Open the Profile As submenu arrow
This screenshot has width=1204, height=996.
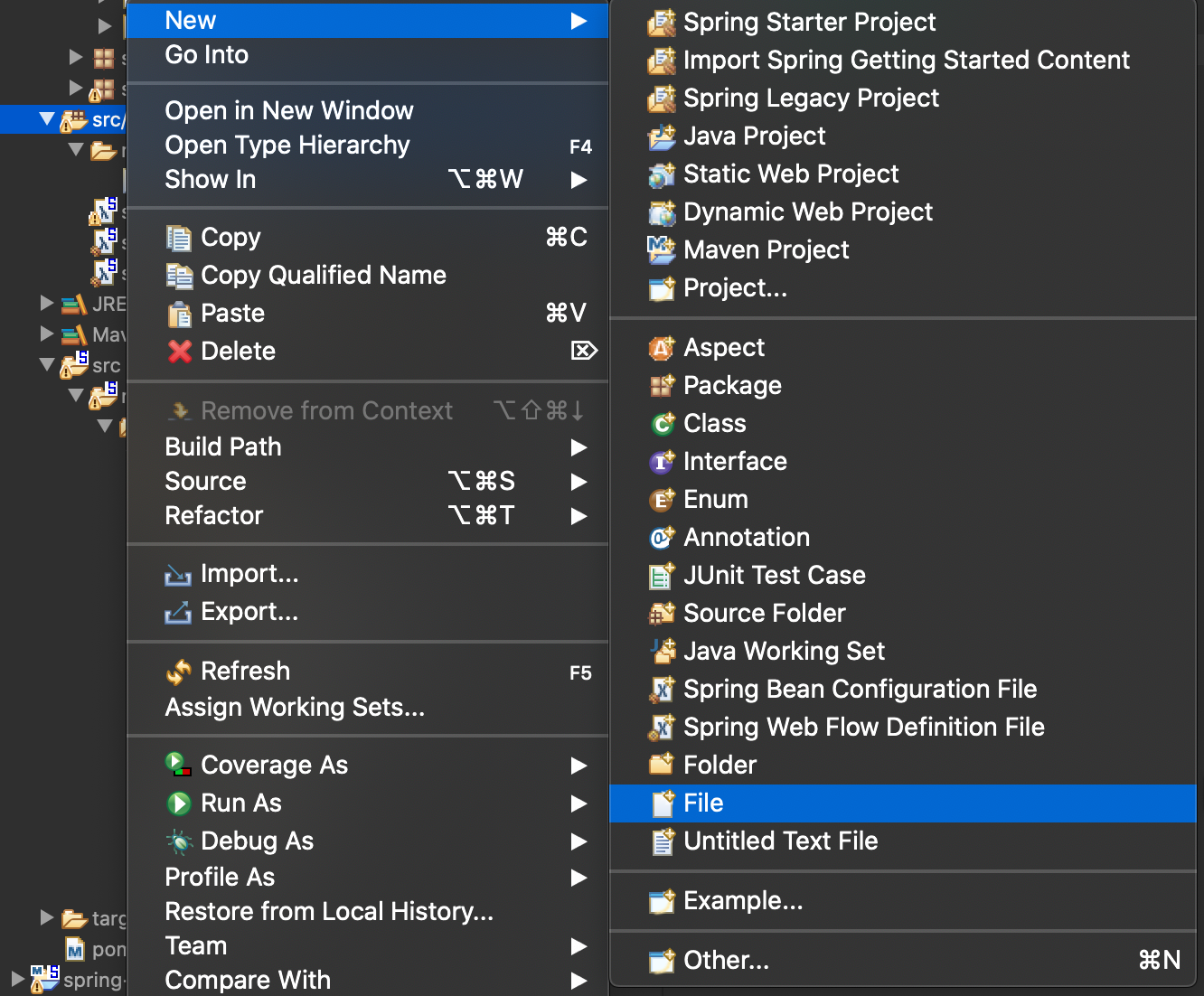pyautogui.click(x=578, y=878)
